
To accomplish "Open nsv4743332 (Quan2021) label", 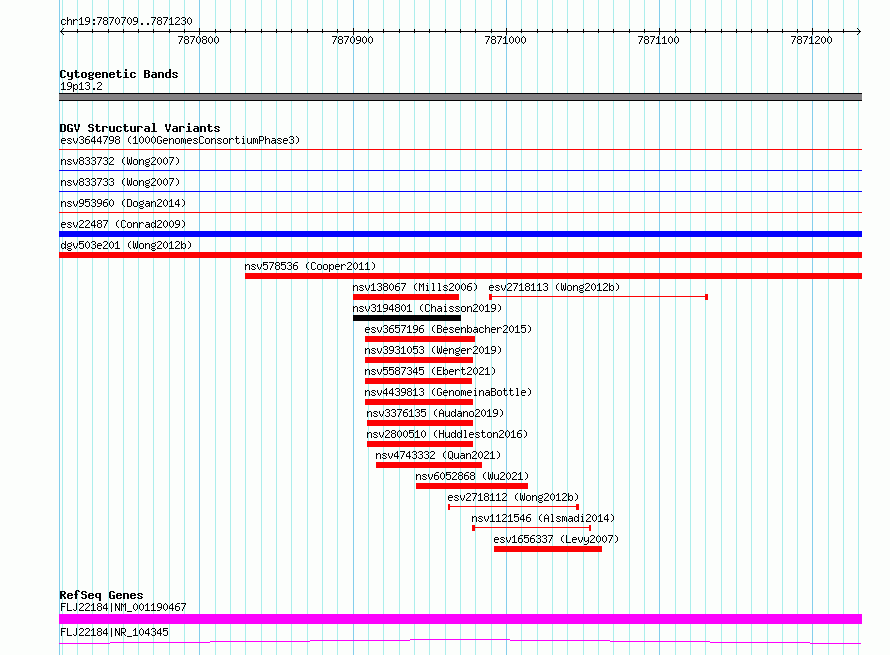I will 438,455.
